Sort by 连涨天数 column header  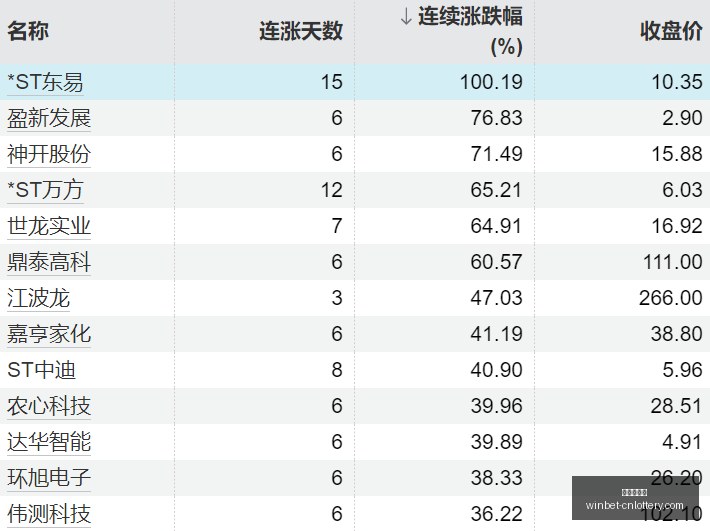301,31
